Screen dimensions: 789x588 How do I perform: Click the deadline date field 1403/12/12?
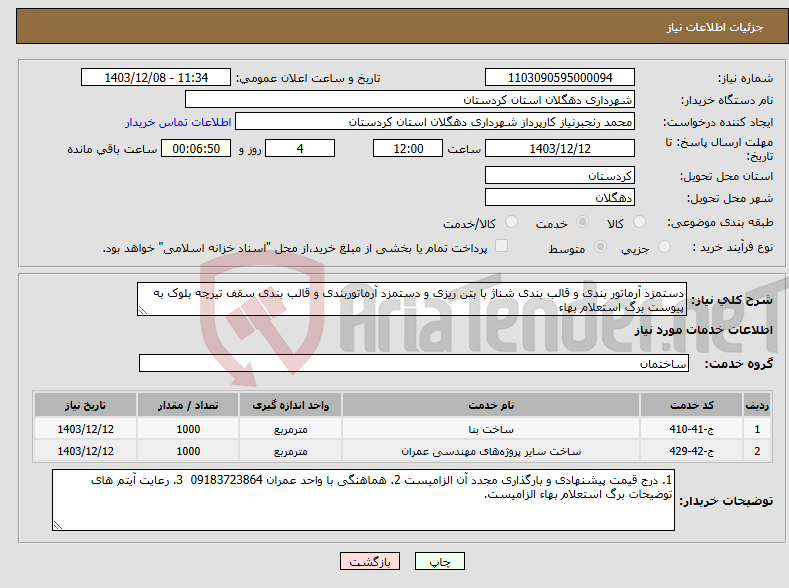(x=560, y=148)
